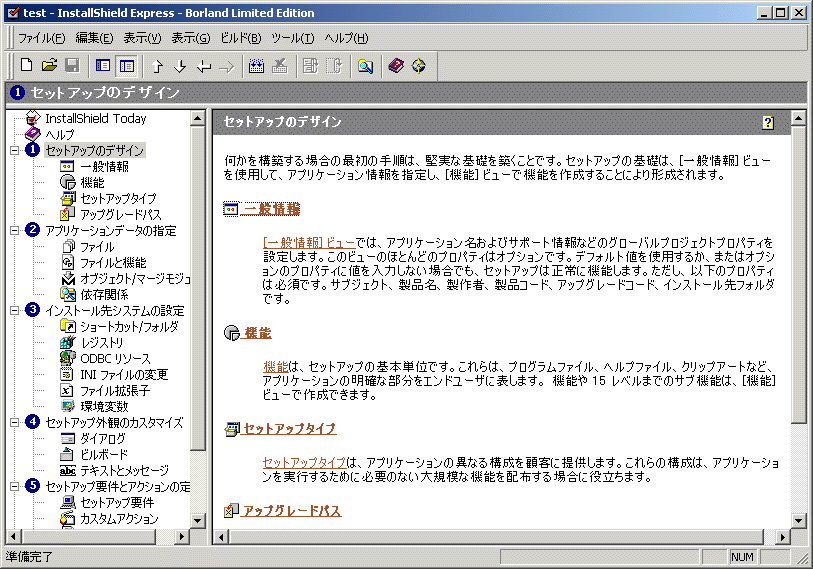The width and height of the screenshot is (813, 569).
Task: Select INI ファイルの変更 in the tree
Action: pos(124,374)
